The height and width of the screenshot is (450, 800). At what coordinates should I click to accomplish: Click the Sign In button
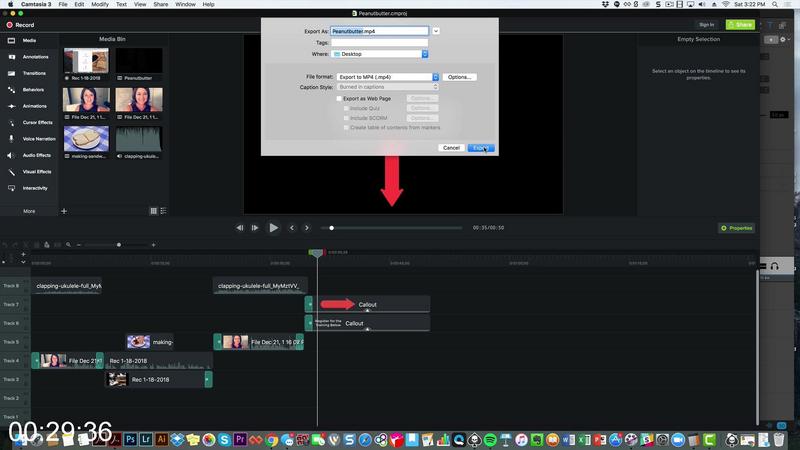coord(707,24)
